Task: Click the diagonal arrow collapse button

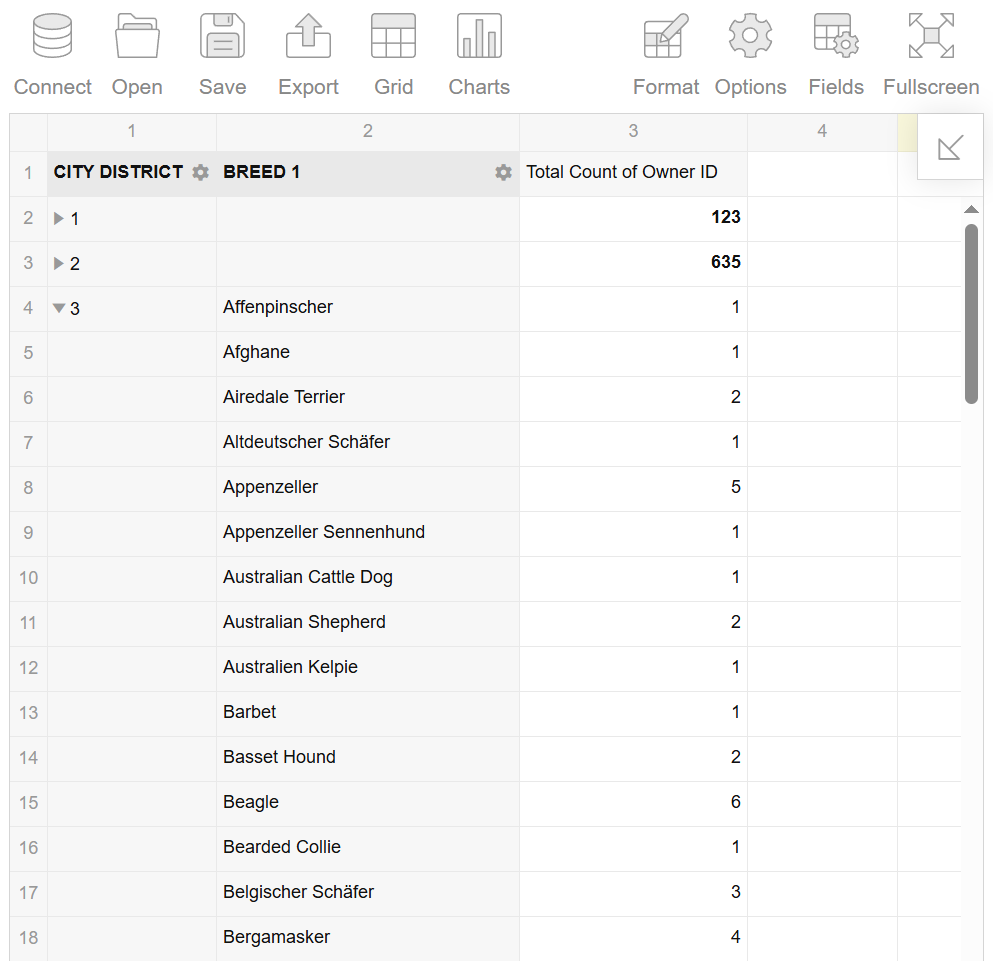Action: [950, 147]
